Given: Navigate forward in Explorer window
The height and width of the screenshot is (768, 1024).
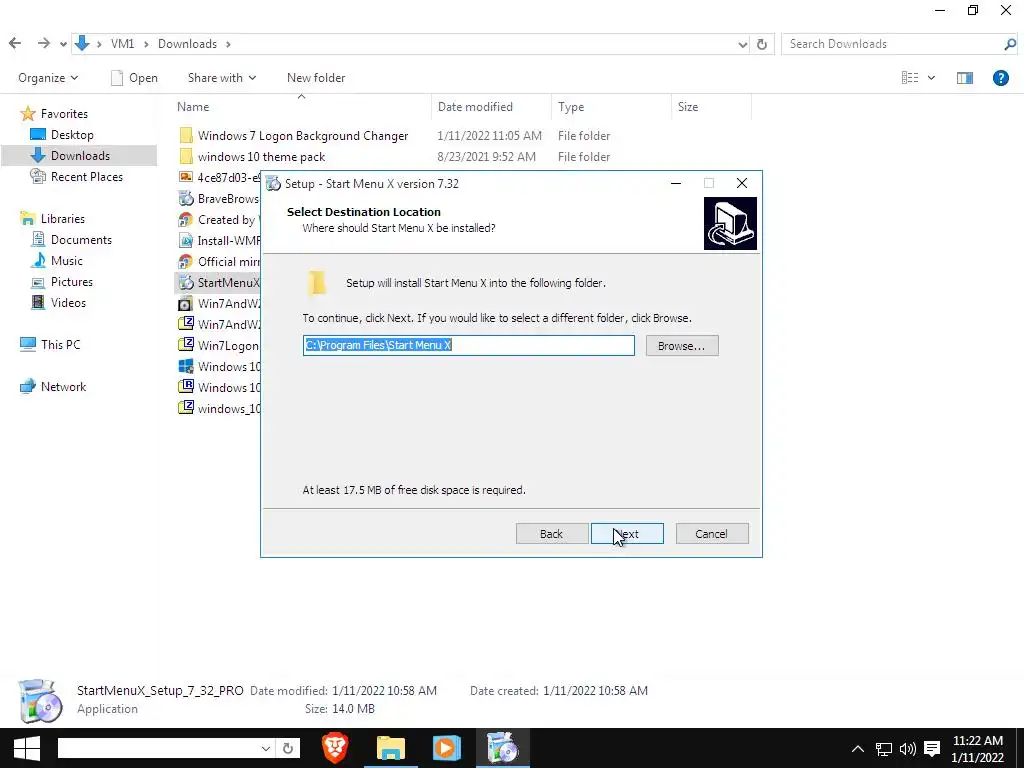Looking at the screenshot, I should (x=43, y=44).
